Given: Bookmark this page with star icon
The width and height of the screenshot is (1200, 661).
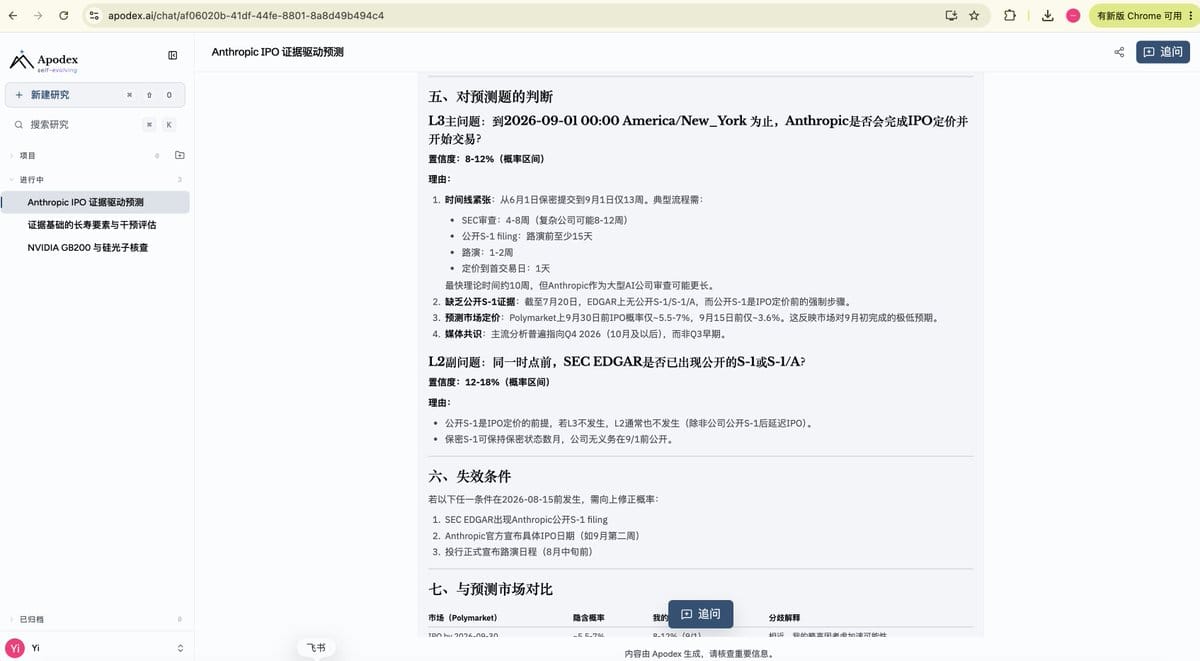Looking at the screenshot, I should pos(974,16).
